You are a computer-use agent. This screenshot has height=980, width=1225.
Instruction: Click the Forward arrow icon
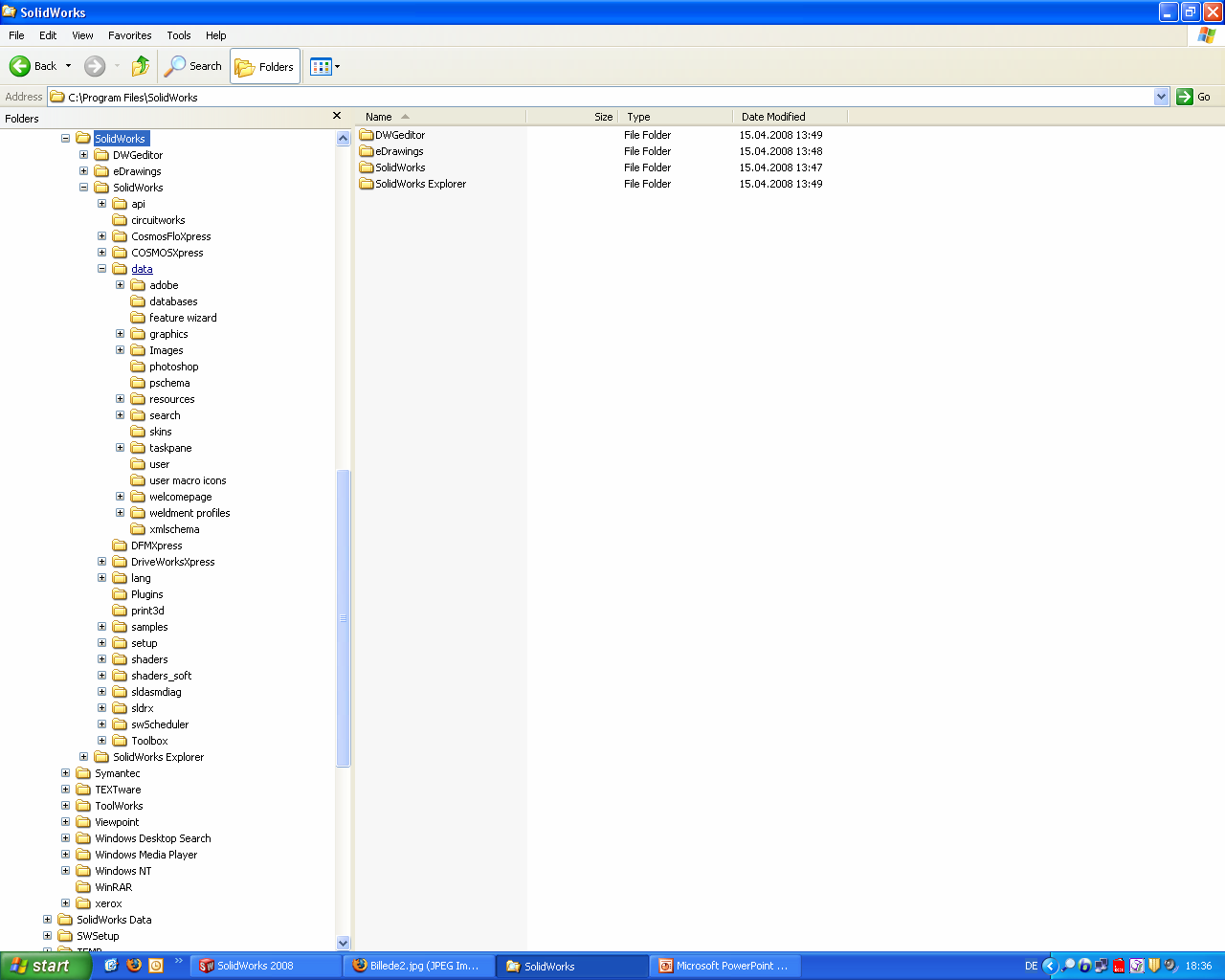(x=95, y=66)
